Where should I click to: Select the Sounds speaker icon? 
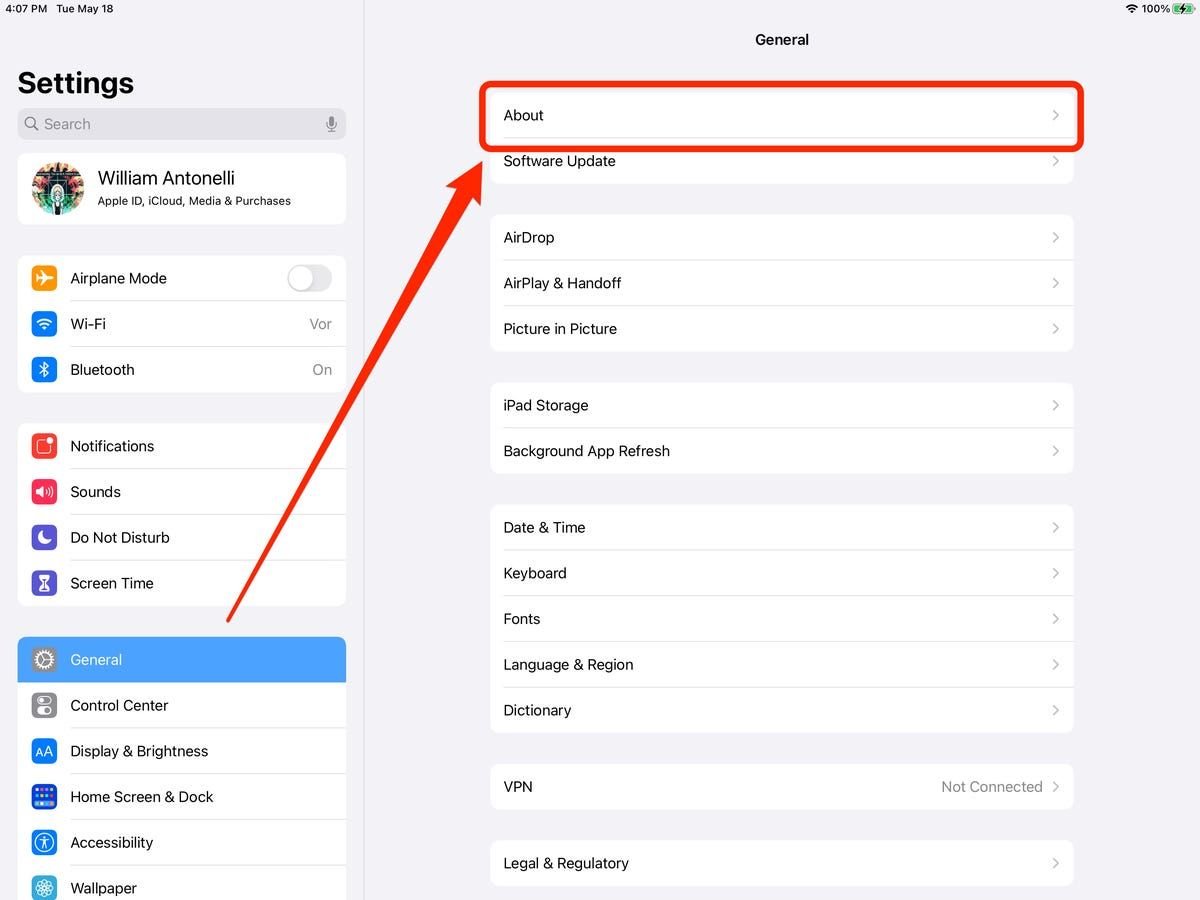pyautogui.click(x=44, y=491)
